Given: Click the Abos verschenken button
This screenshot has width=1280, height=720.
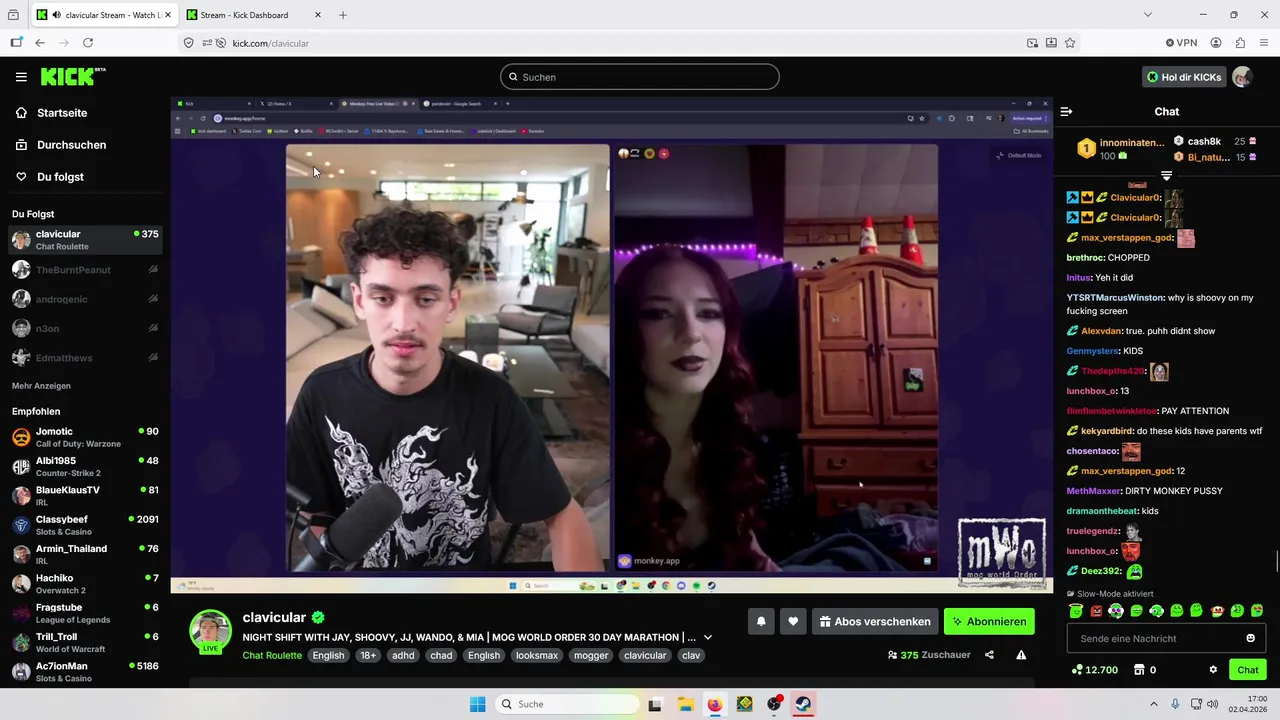Looking at the screenshot, I should pyautogui.click(x=875, y=622).
